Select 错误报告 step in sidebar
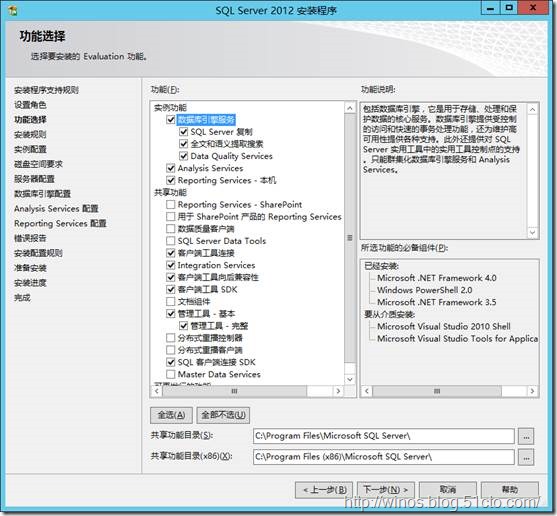The height and width of the screenshot is (516, 557). click(30, 238)
